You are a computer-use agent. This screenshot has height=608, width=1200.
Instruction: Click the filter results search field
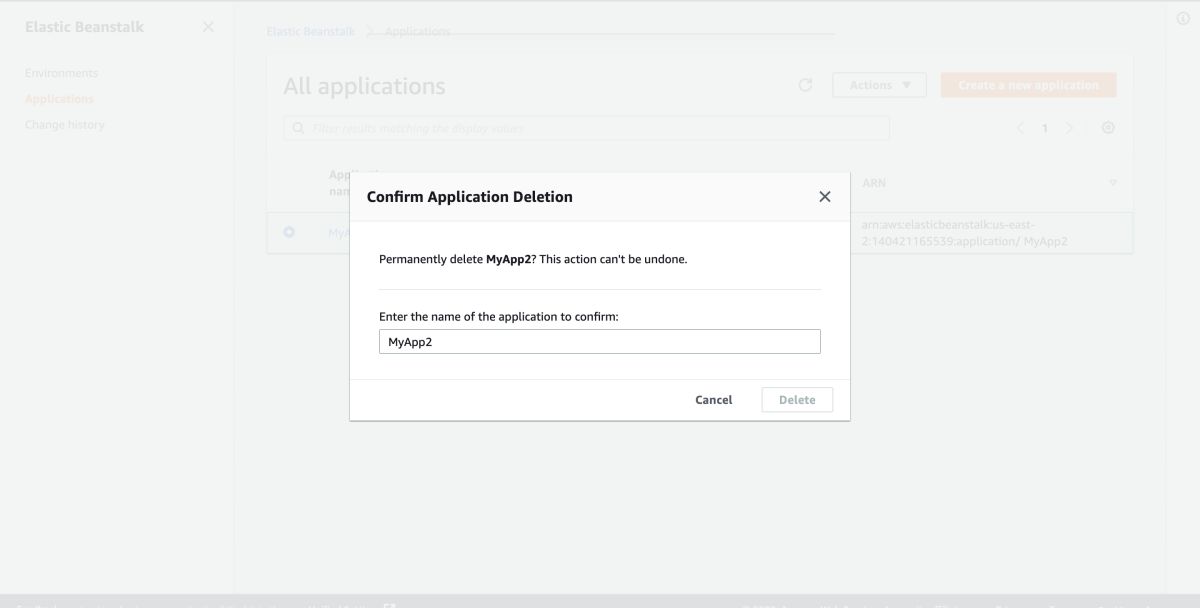586,128
